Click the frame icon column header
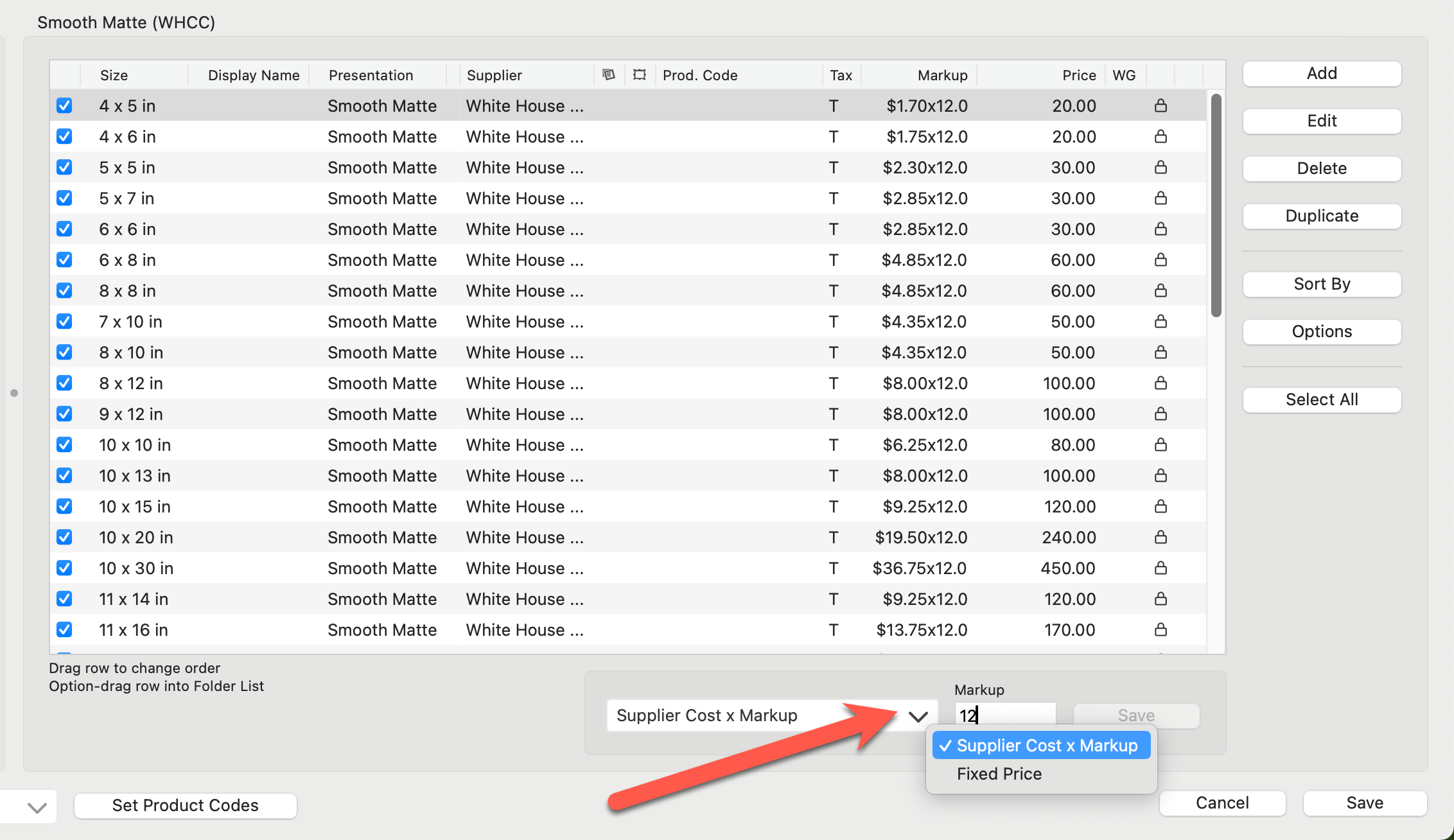The height and width of the screenshot is (840, 1454). click(639, 75)
